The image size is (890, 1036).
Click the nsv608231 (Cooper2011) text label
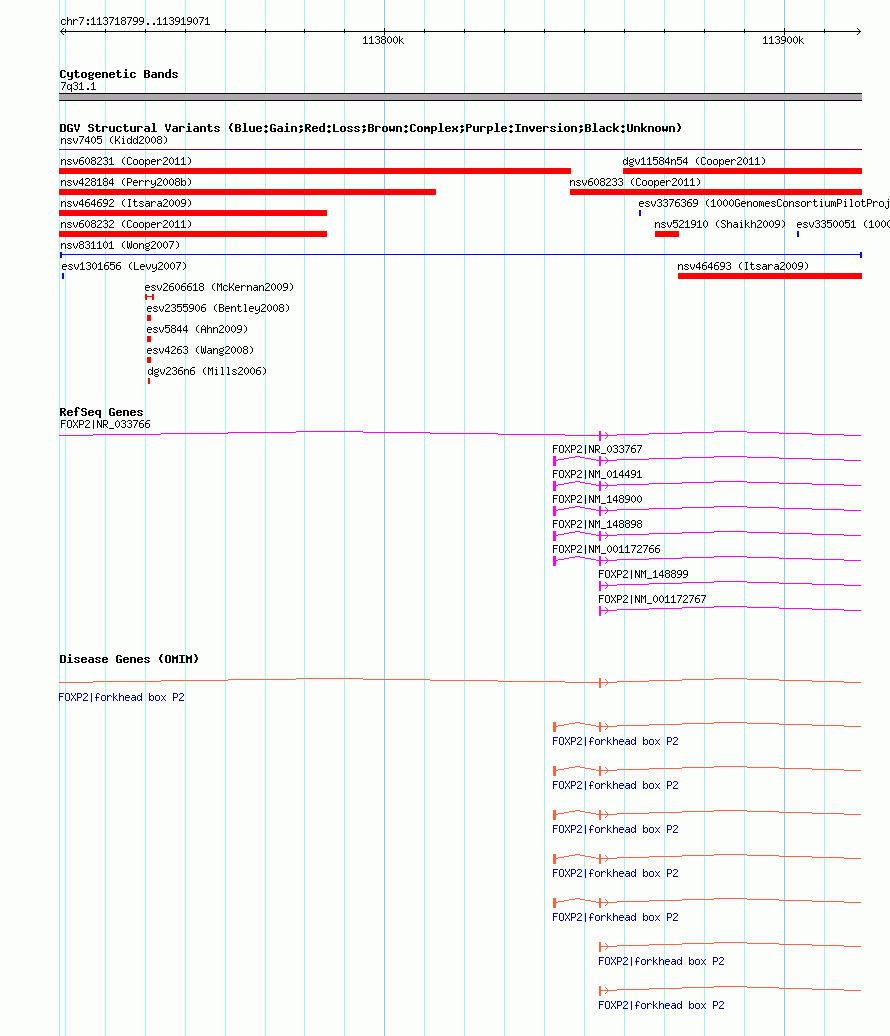point(126,161)
